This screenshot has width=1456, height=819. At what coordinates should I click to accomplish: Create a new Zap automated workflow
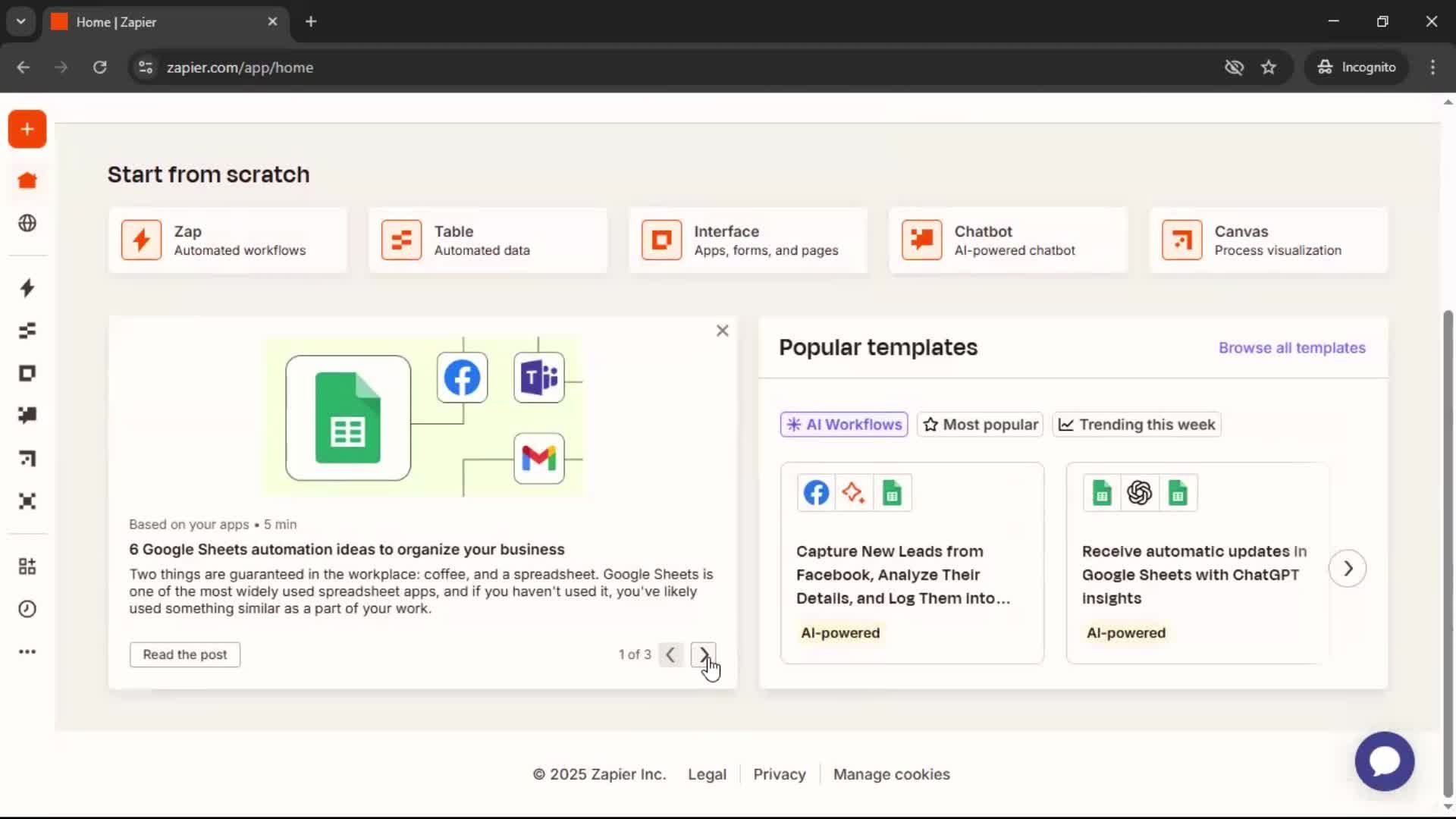[x=227, y=240]
